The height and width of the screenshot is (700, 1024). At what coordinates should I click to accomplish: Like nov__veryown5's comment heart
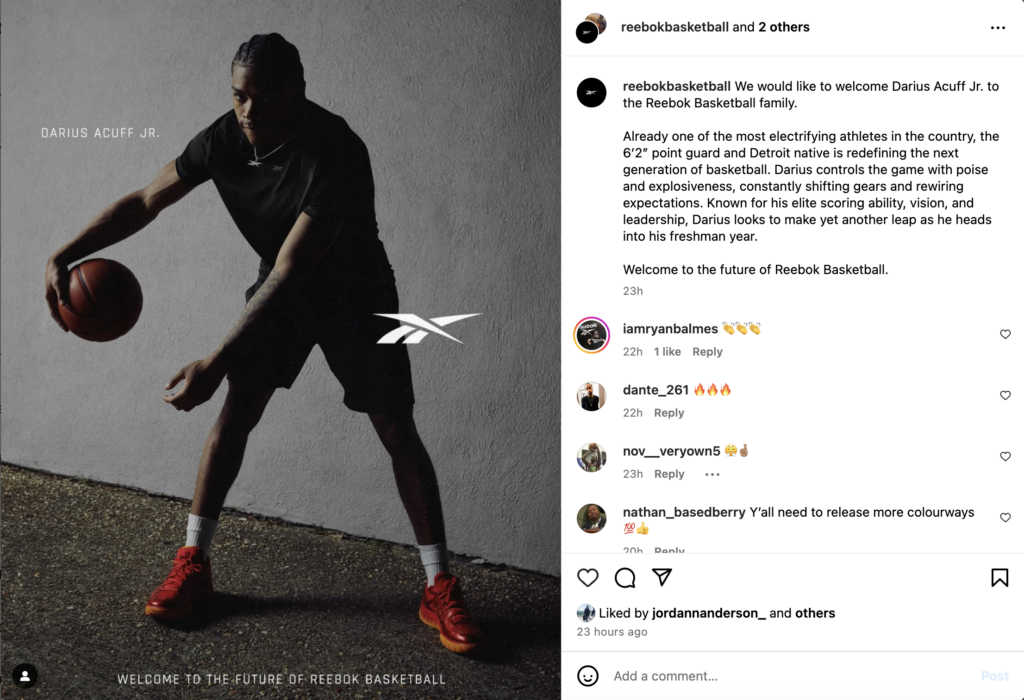coord(1005,456)
